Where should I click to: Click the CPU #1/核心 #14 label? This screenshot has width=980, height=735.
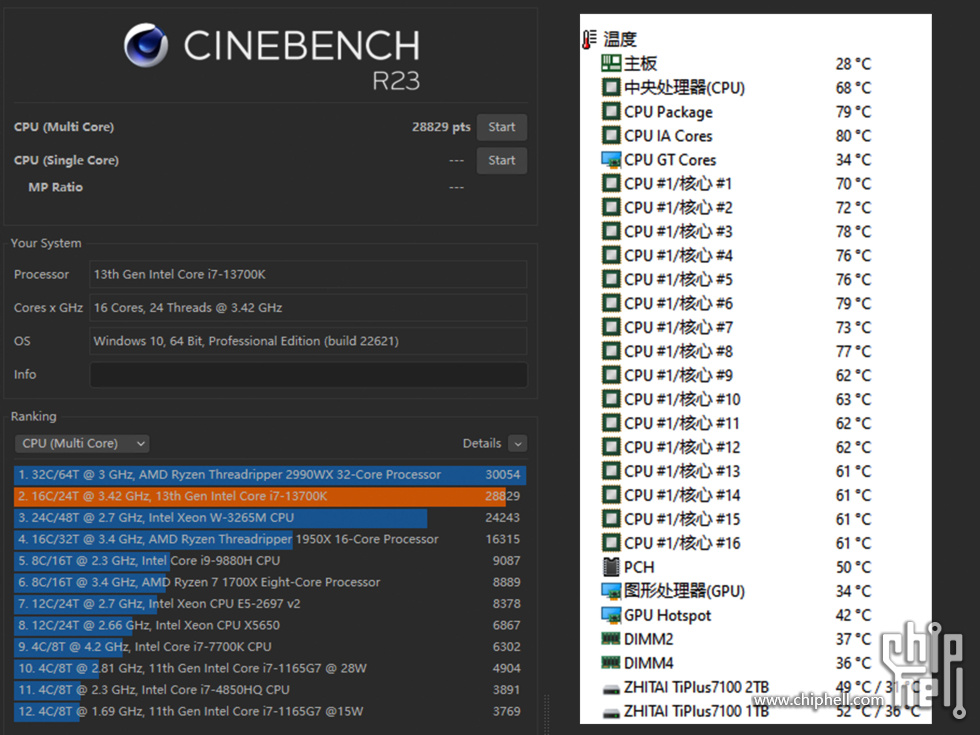(682, 495)
